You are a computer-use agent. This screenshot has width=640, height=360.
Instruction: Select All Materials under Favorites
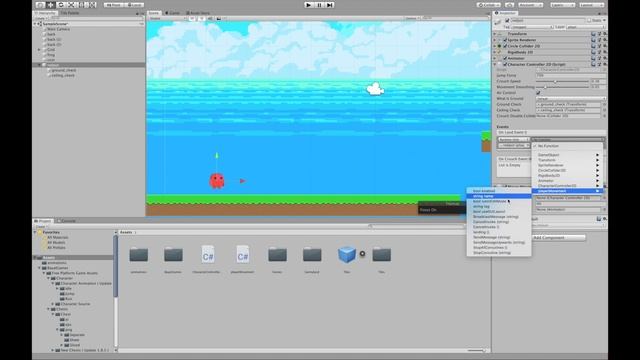pyautogui.click(x=58, y=237)
